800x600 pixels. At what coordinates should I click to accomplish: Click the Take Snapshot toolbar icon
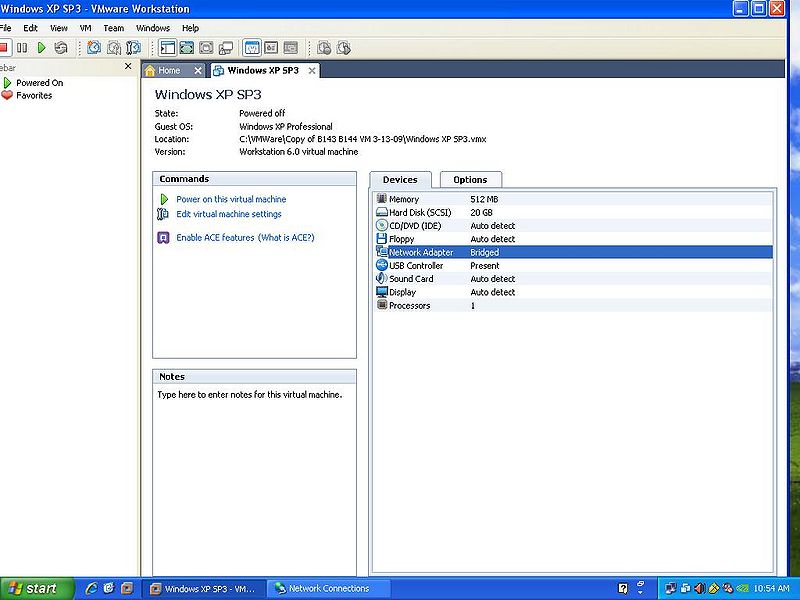tap(94, 48)
